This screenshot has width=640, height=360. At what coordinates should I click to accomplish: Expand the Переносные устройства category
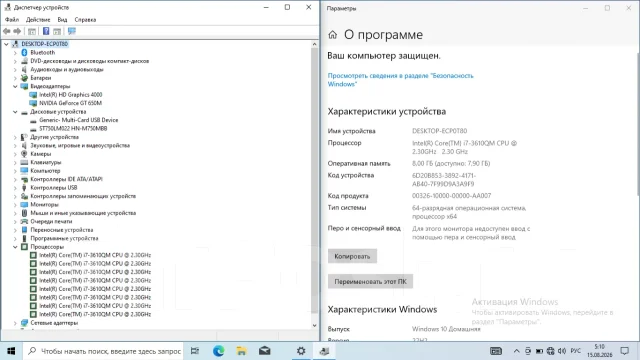pyautogui.click(x=15, y=230)
